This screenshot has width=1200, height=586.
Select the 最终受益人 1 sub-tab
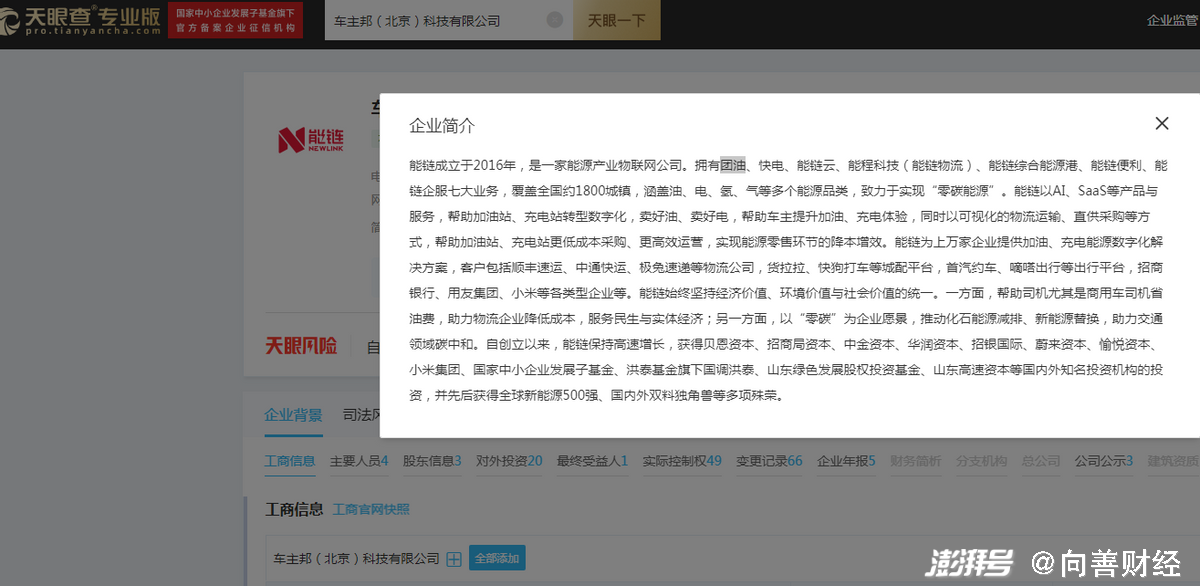[x=592, y=461]
